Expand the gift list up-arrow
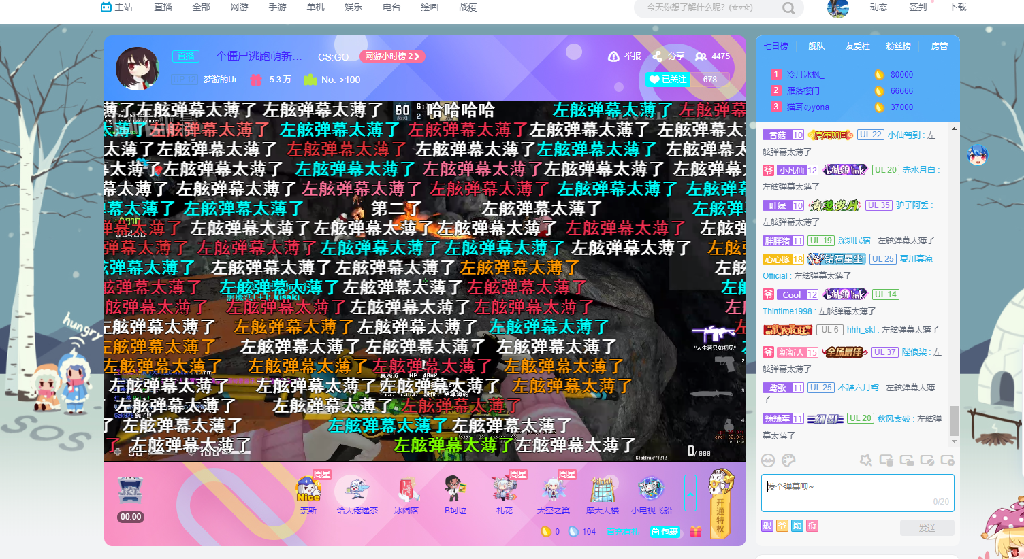 [690, 494]
